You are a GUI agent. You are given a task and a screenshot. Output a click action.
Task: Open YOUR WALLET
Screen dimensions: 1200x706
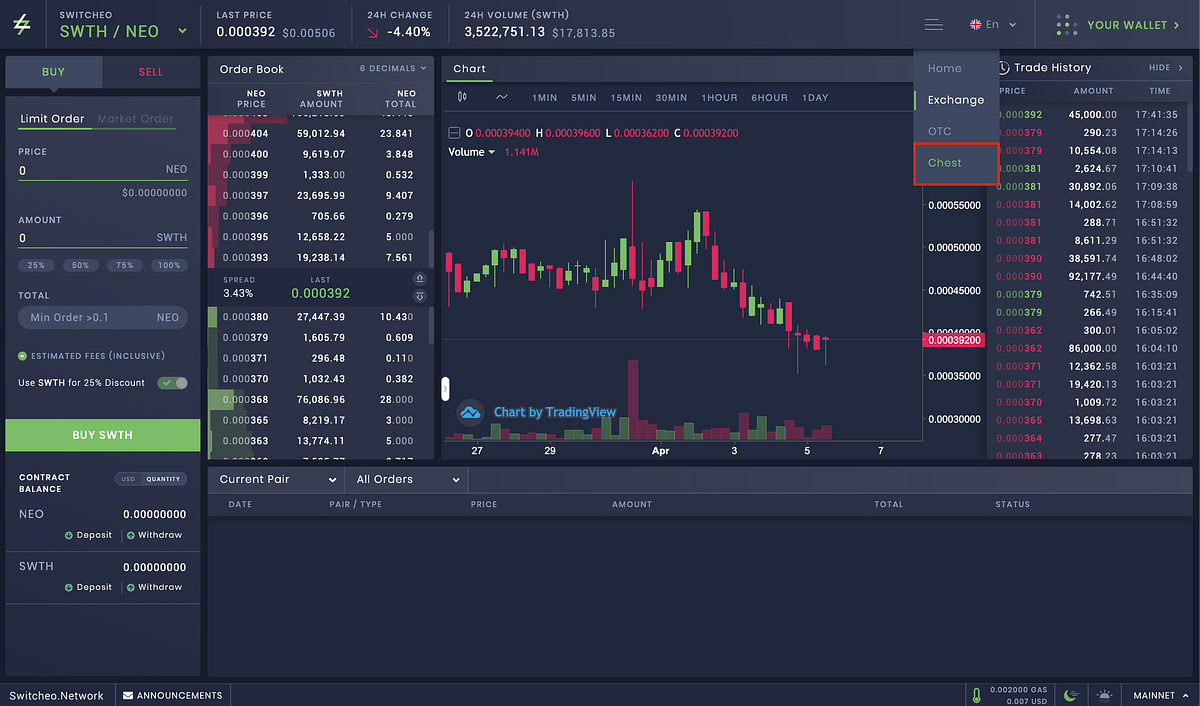1133,25
